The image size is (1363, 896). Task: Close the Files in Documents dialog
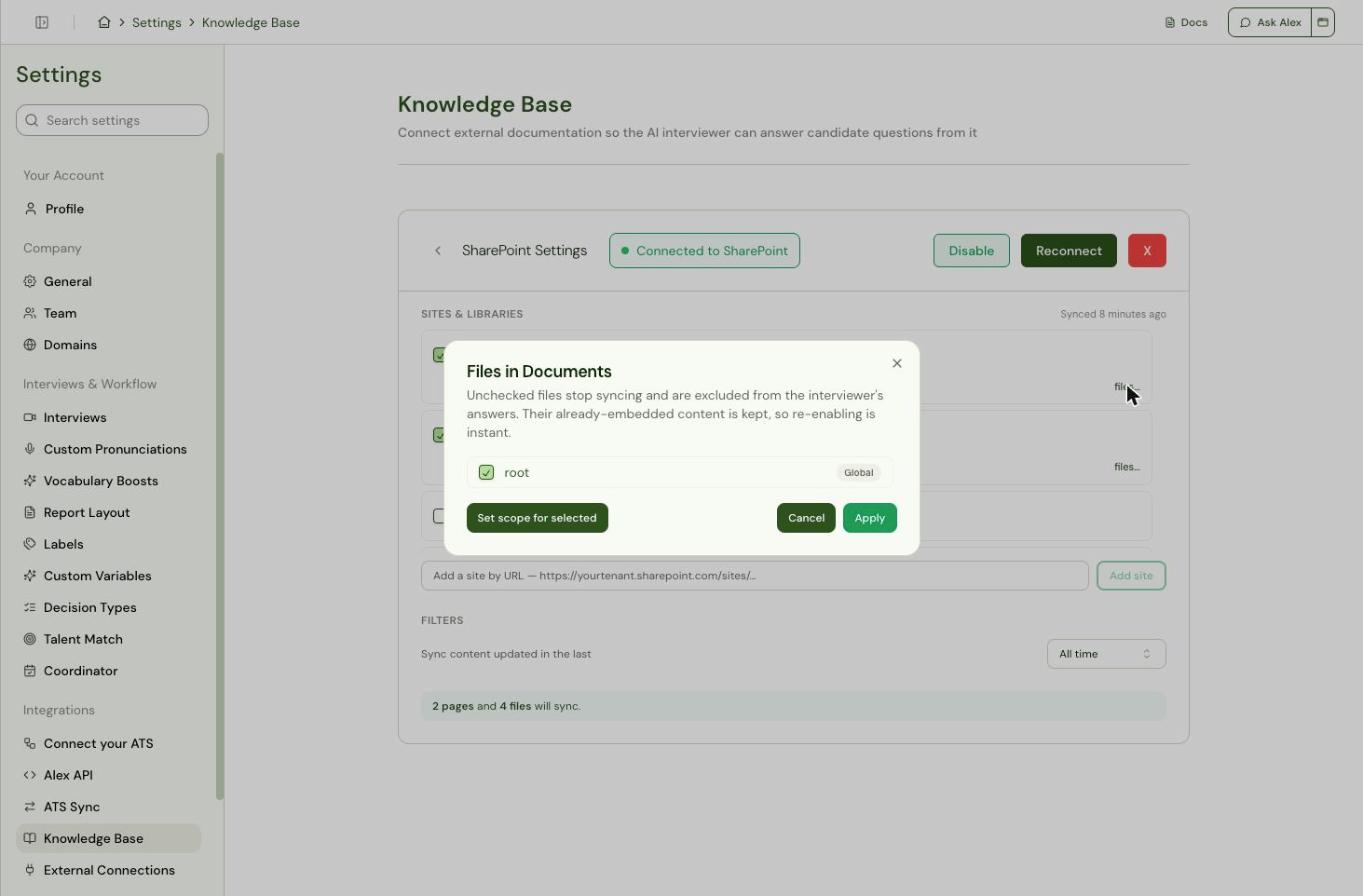pyautogui.click(x=897, y=363)
